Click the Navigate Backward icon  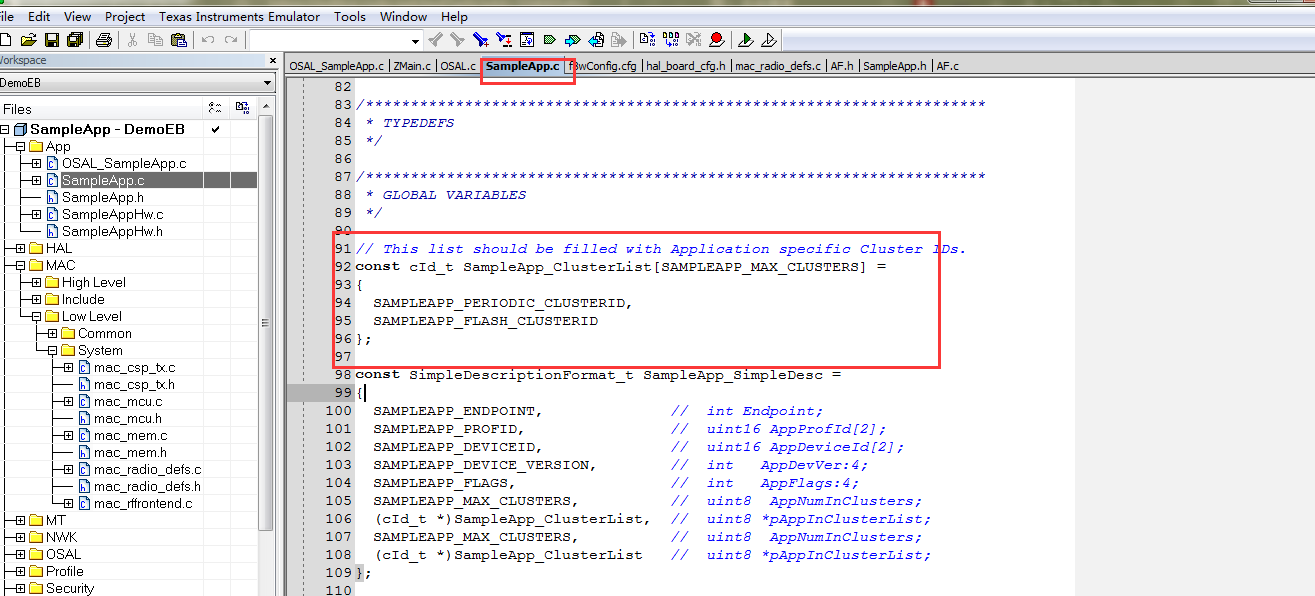(596, 40)
